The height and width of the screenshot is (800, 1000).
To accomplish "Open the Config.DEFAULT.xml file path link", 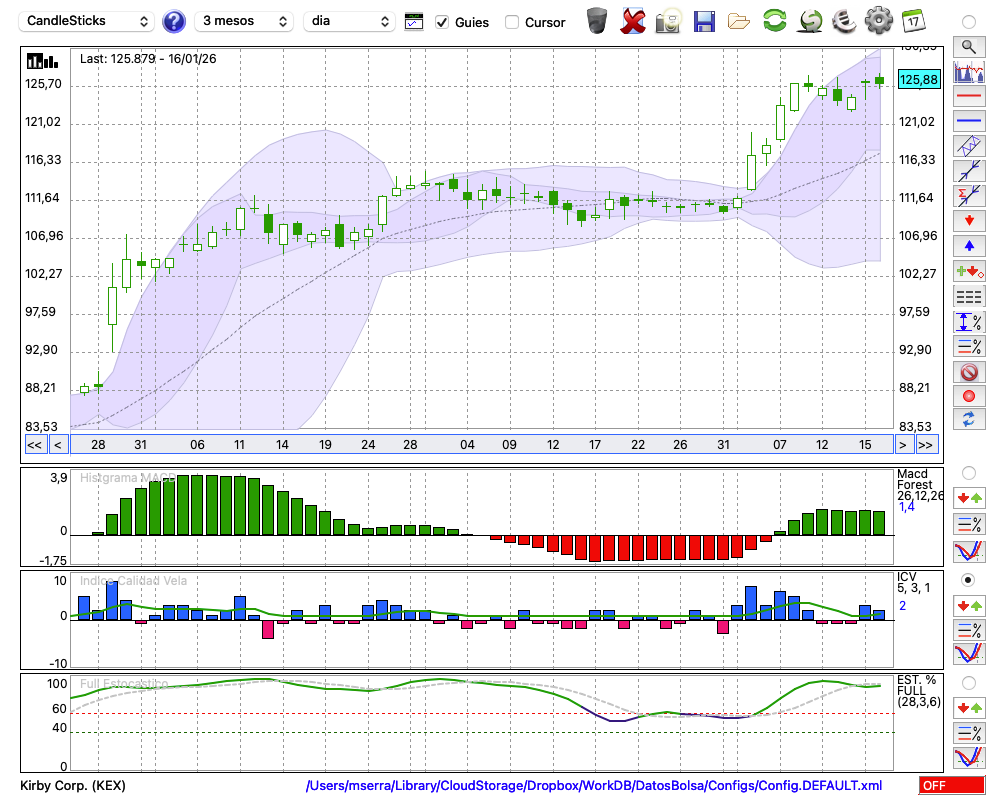I will click(594, 786).
